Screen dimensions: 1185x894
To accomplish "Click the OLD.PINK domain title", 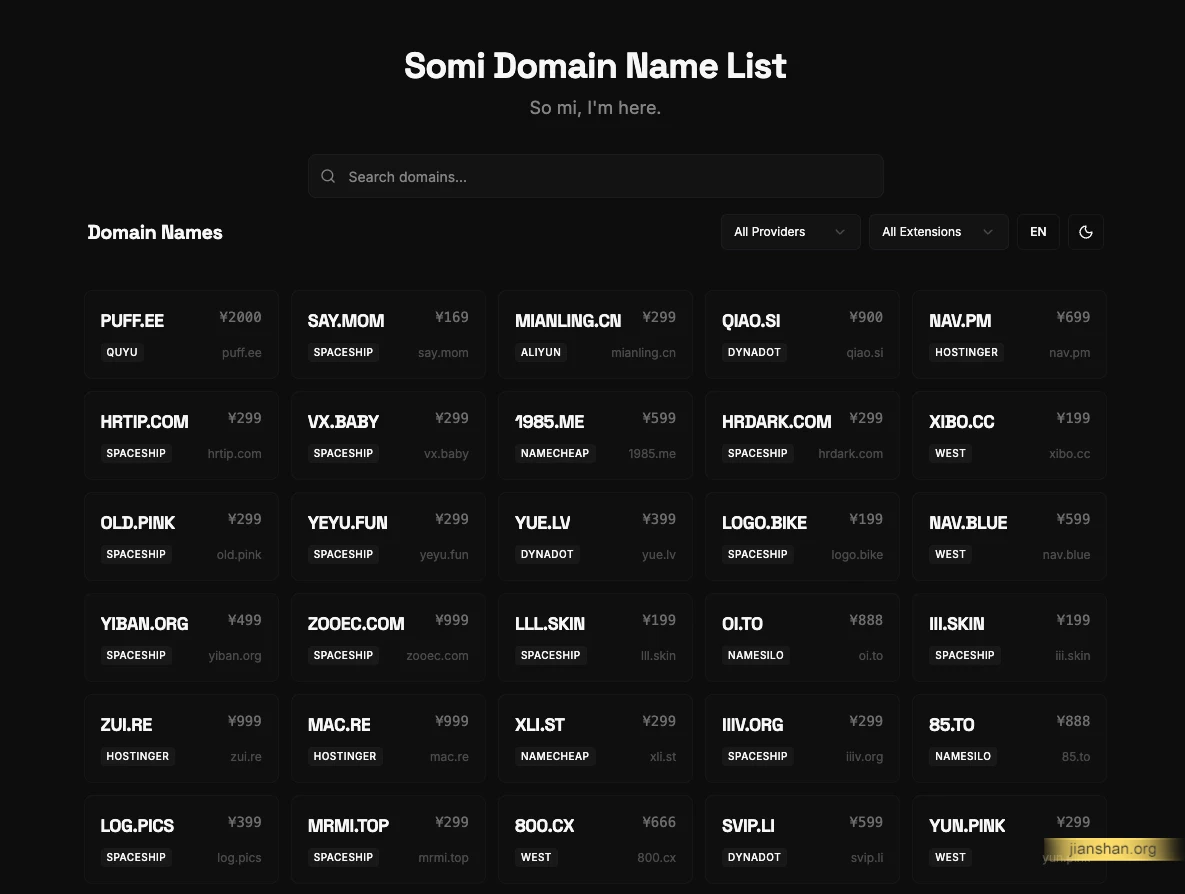I will click(138, 523).
